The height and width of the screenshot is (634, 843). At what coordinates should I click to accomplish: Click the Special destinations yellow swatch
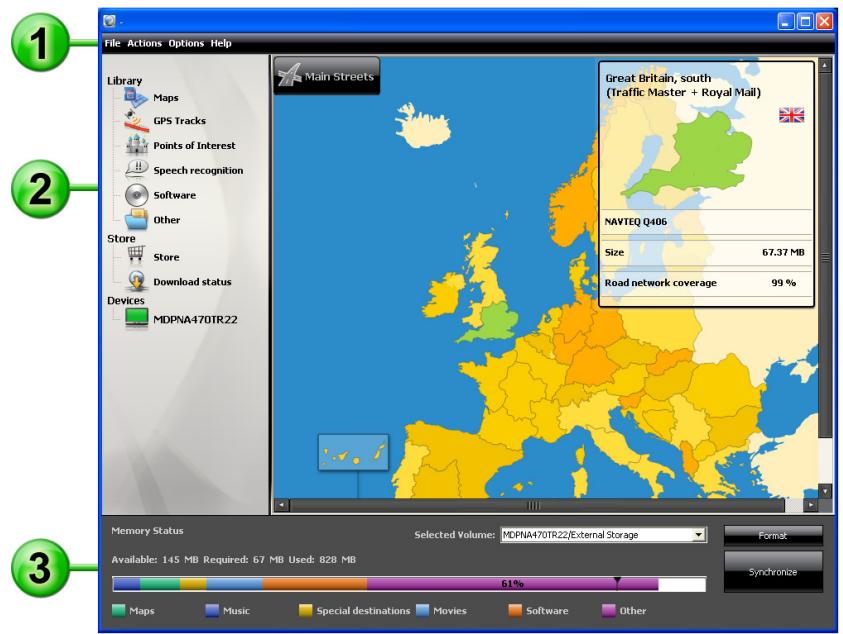pyautogui.click(x=305, y=610)
